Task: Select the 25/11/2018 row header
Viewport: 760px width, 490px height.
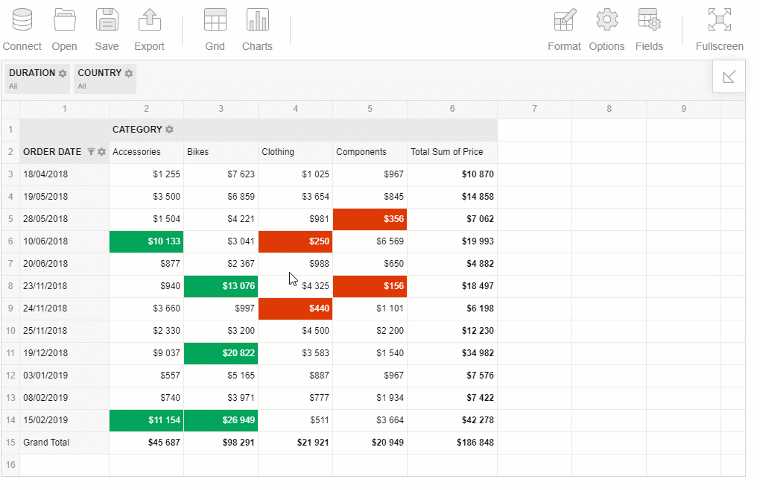Action: pos(64,331)
